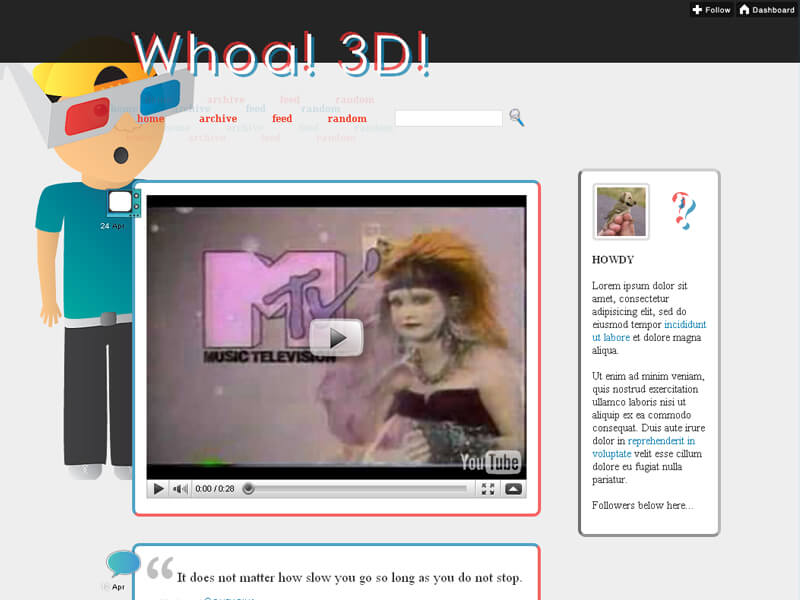The height and width of the screenshot is (600, 800).
Task: Click the video post TV icon
Action: pyautogui.click(x=123, y=203)
